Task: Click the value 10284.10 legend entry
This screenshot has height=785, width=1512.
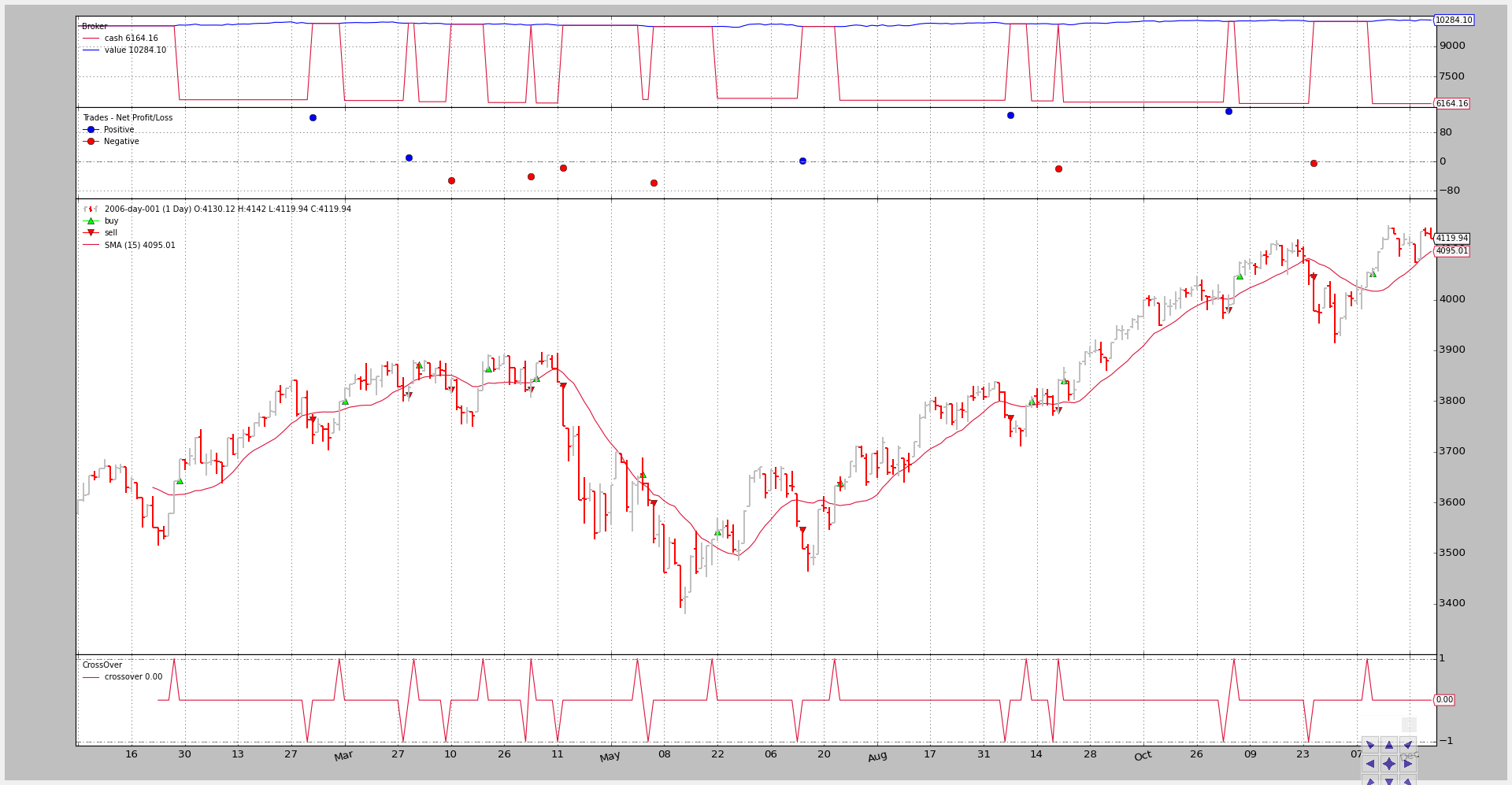Action: [135, 50]
